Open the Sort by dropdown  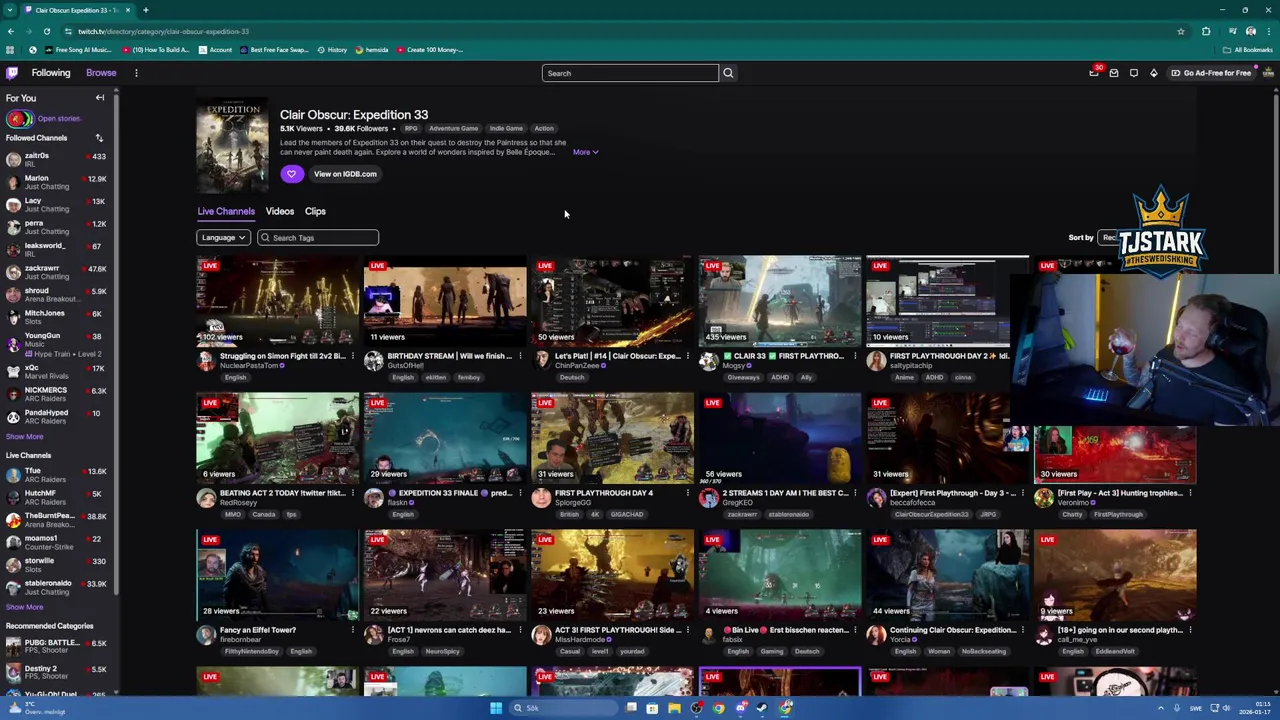[x=1108, y=238]
